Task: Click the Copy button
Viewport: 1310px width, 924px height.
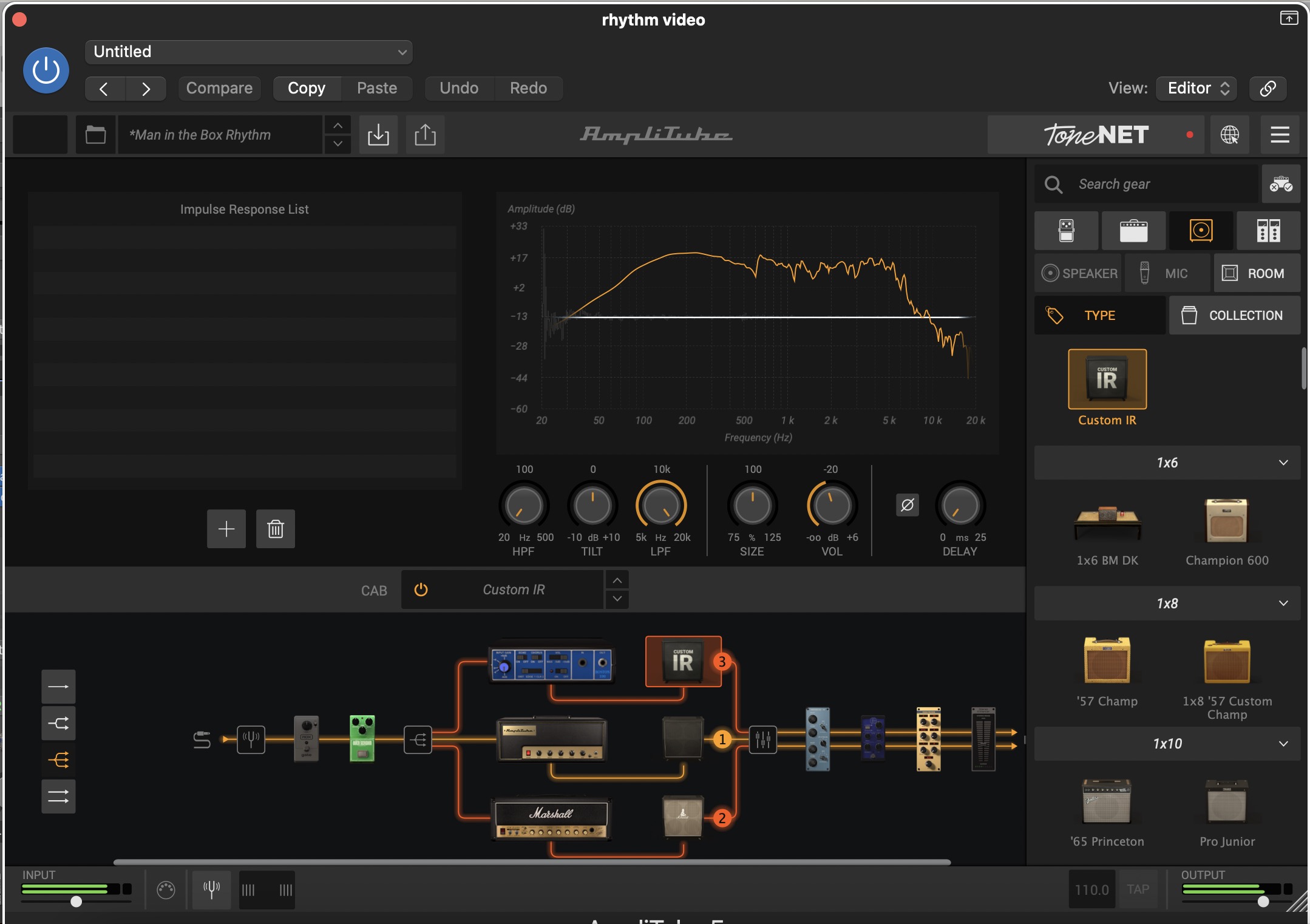Action: pos(307,89)
